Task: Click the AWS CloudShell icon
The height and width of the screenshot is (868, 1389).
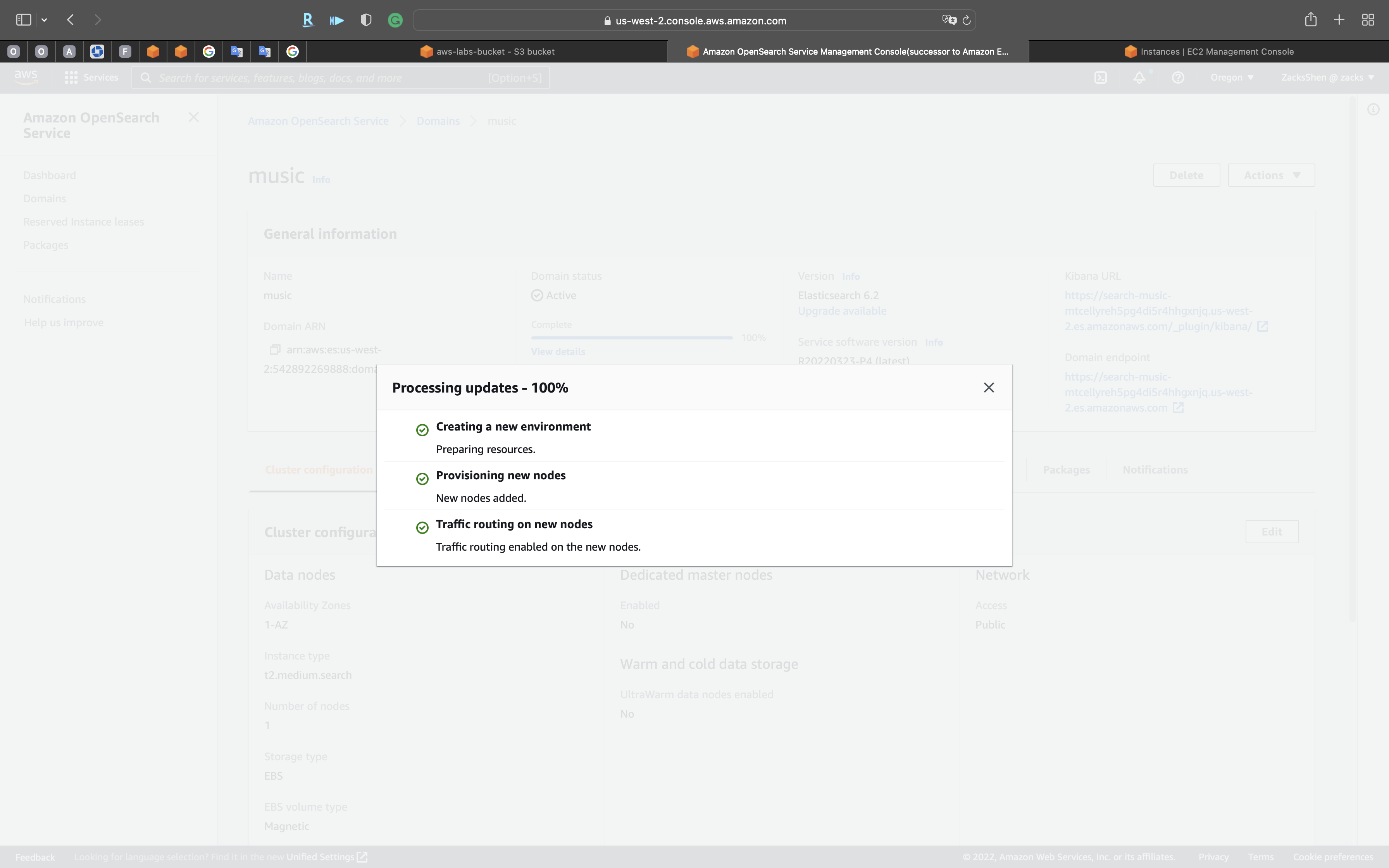Action: 1100,77
